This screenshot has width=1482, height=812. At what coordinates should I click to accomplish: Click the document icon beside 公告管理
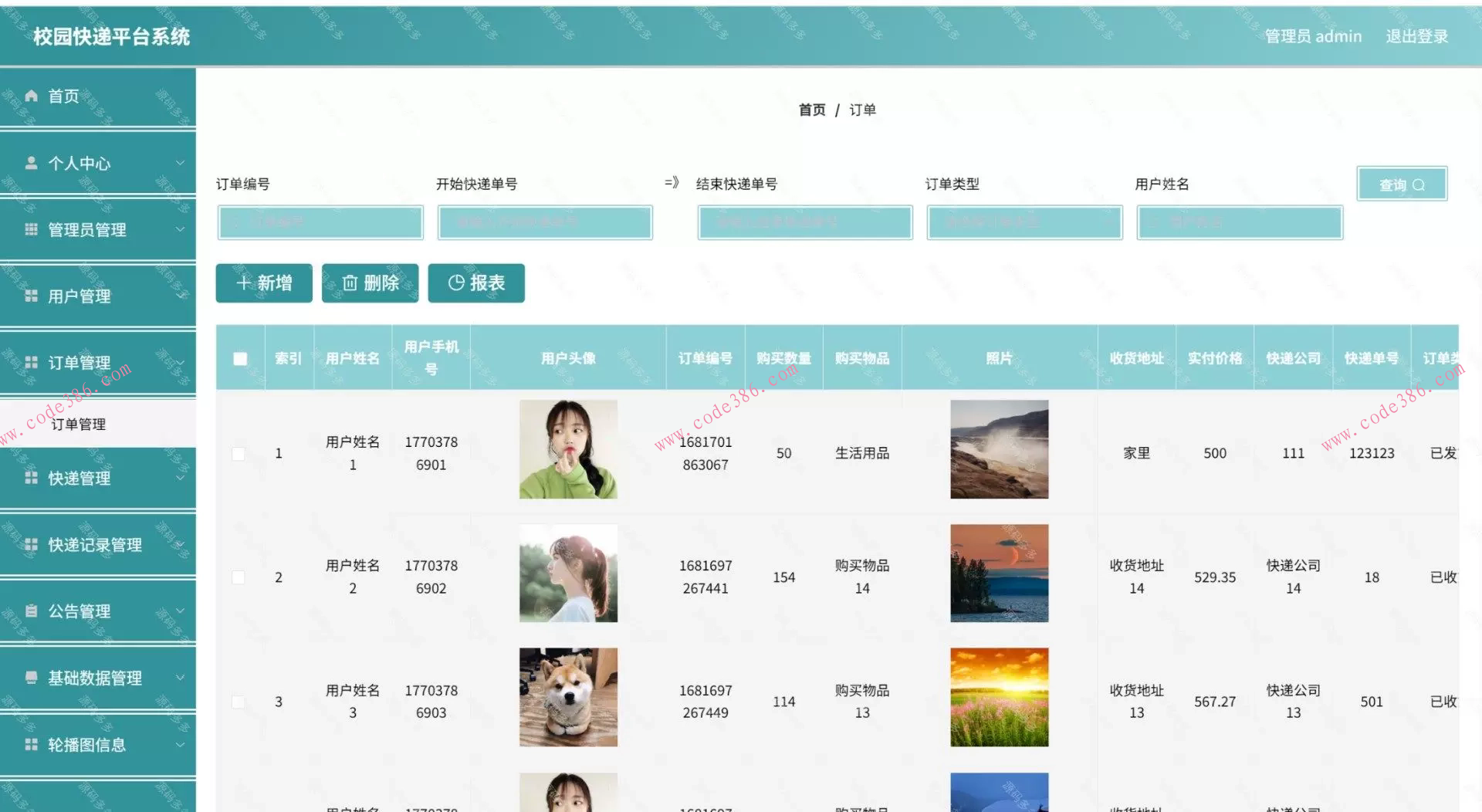[31, 610]
